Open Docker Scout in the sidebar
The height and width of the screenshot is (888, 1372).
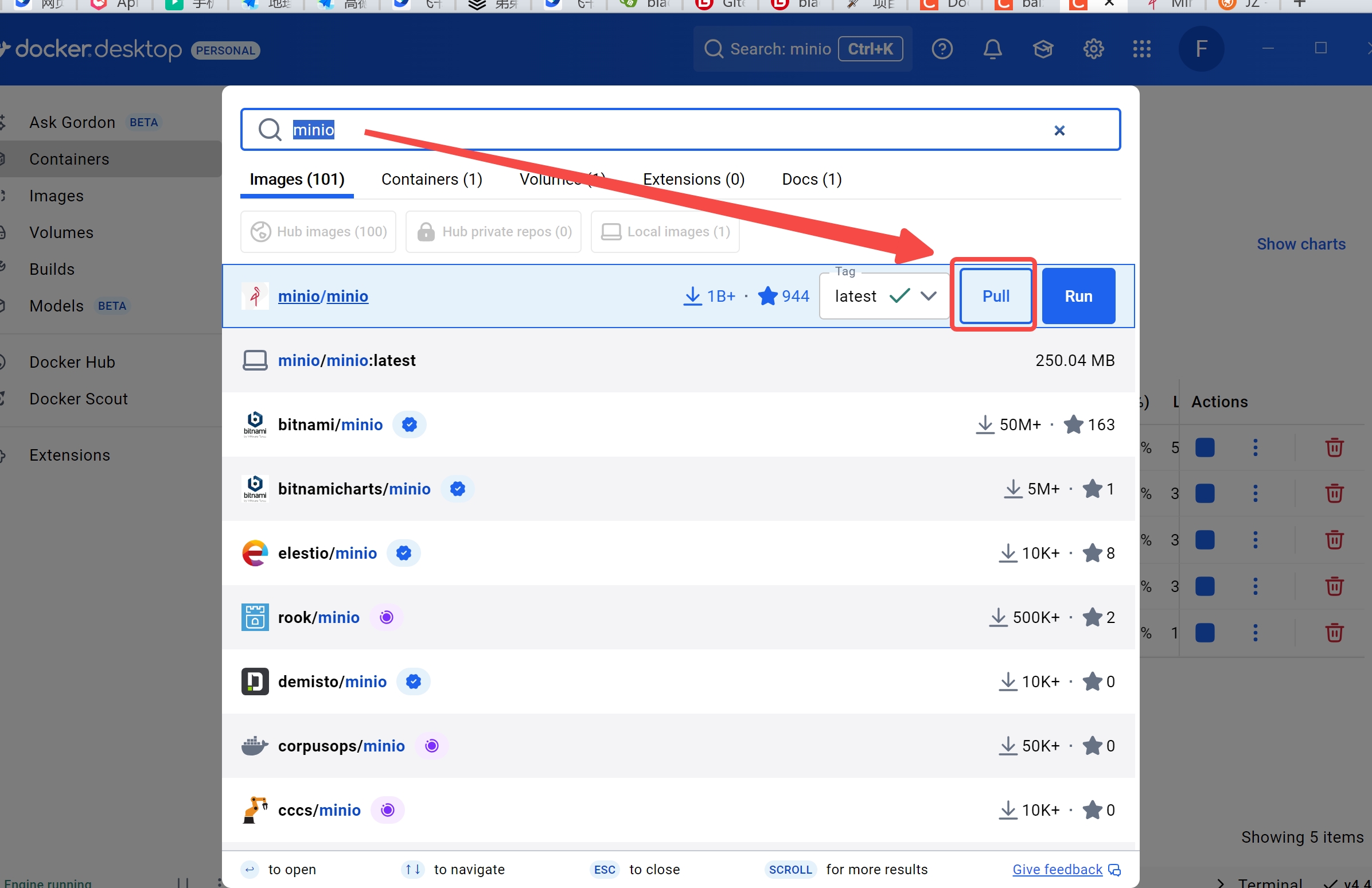110,399
